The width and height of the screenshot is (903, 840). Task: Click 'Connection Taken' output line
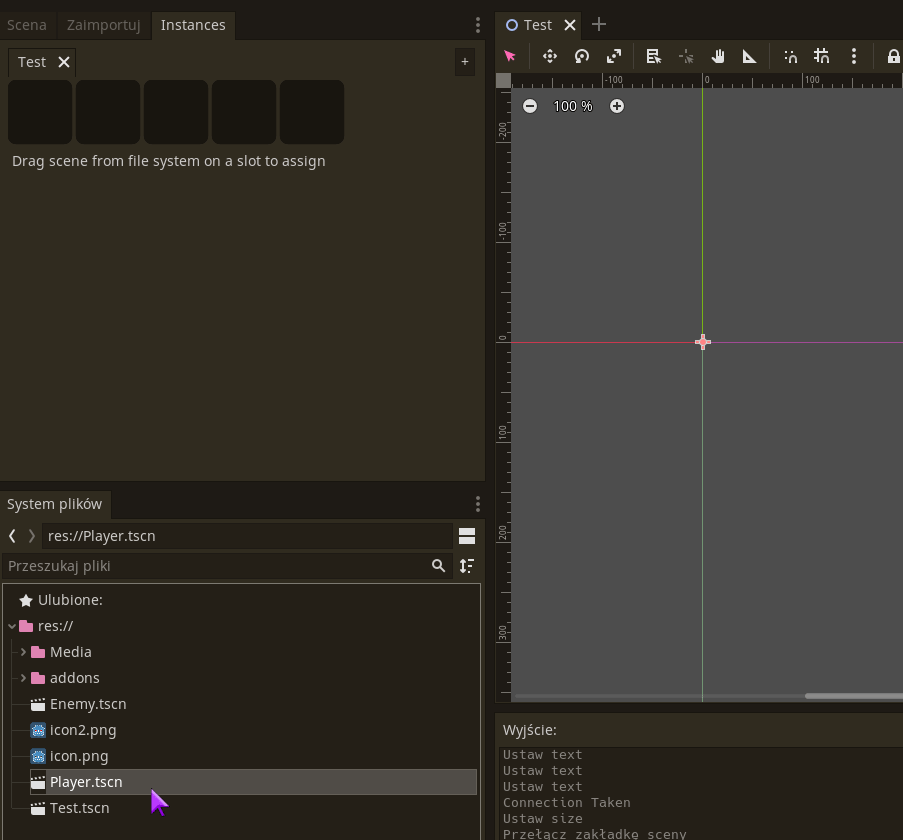pos(567,802)
